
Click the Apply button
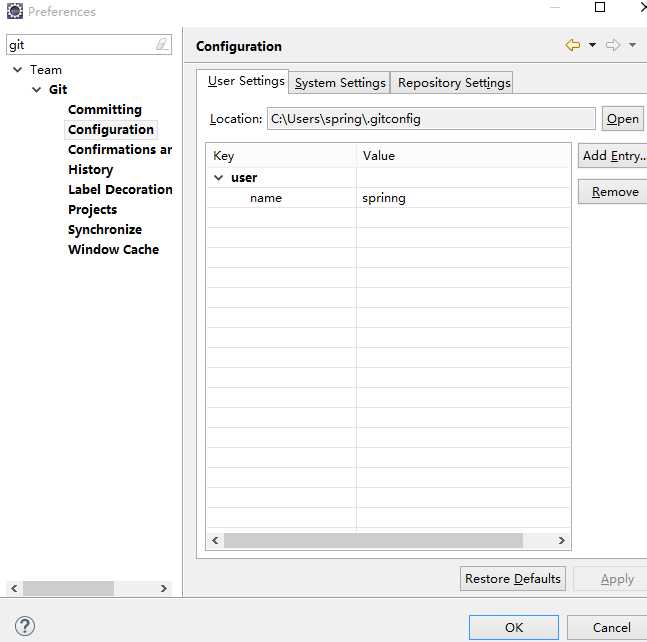pos(612,578)
